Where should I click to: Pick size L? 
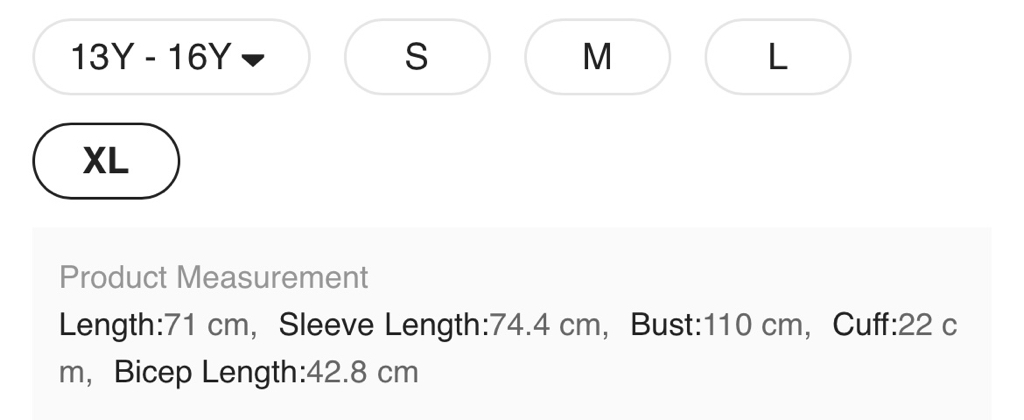(777, 57)
